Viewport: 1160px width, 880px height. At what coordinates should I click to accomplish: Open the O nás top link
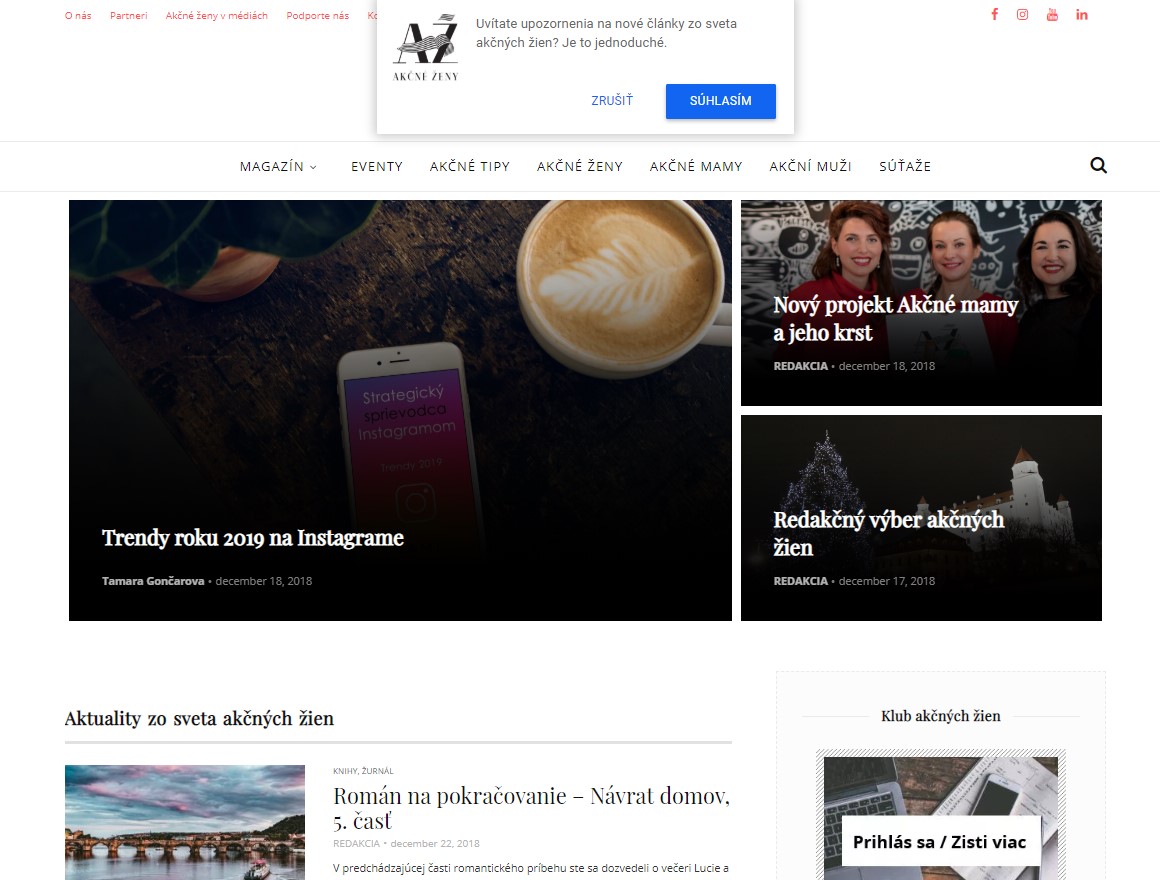pos(78,16)
